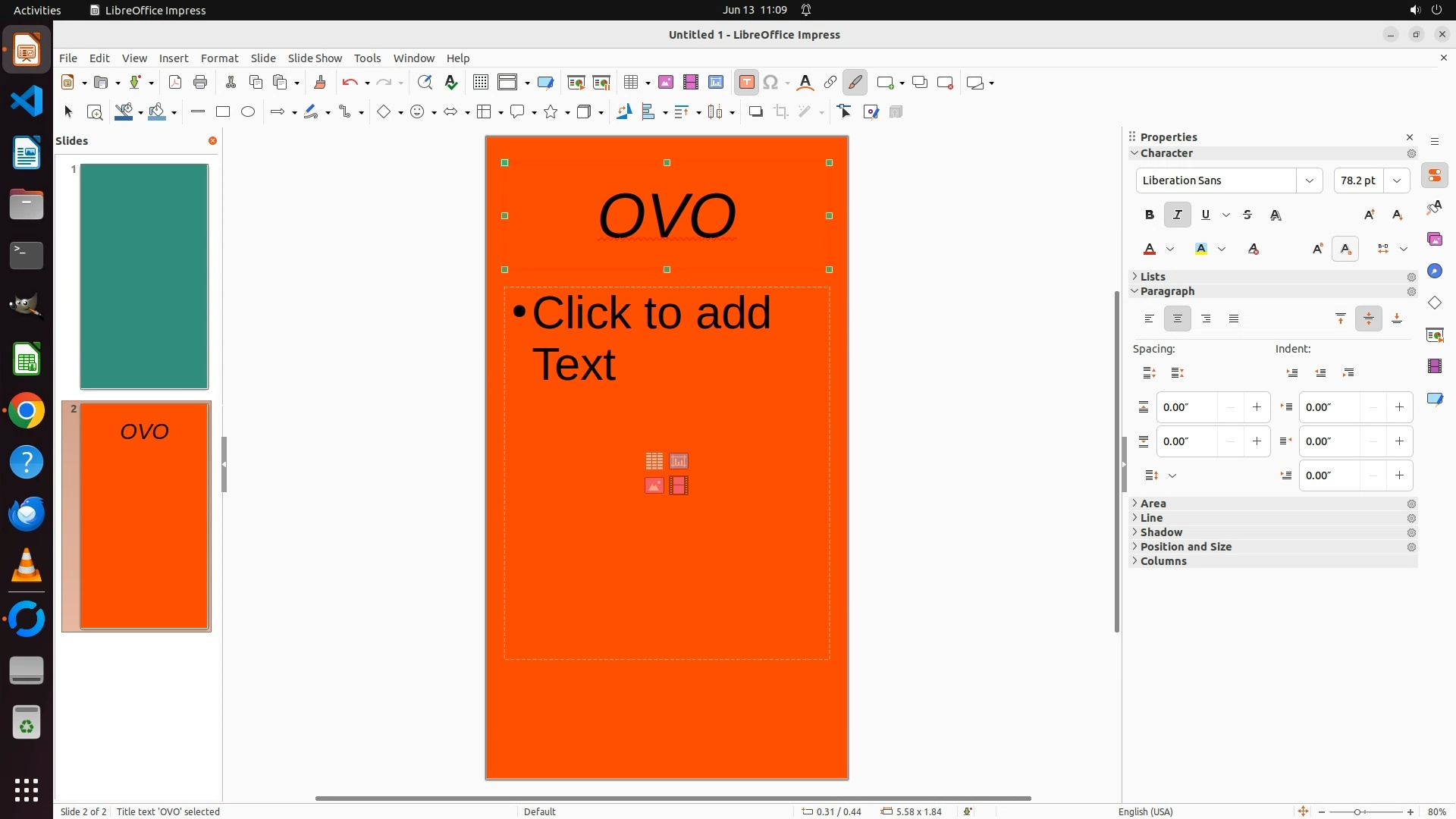Click the Increase Font Size button

point(1369,215)
